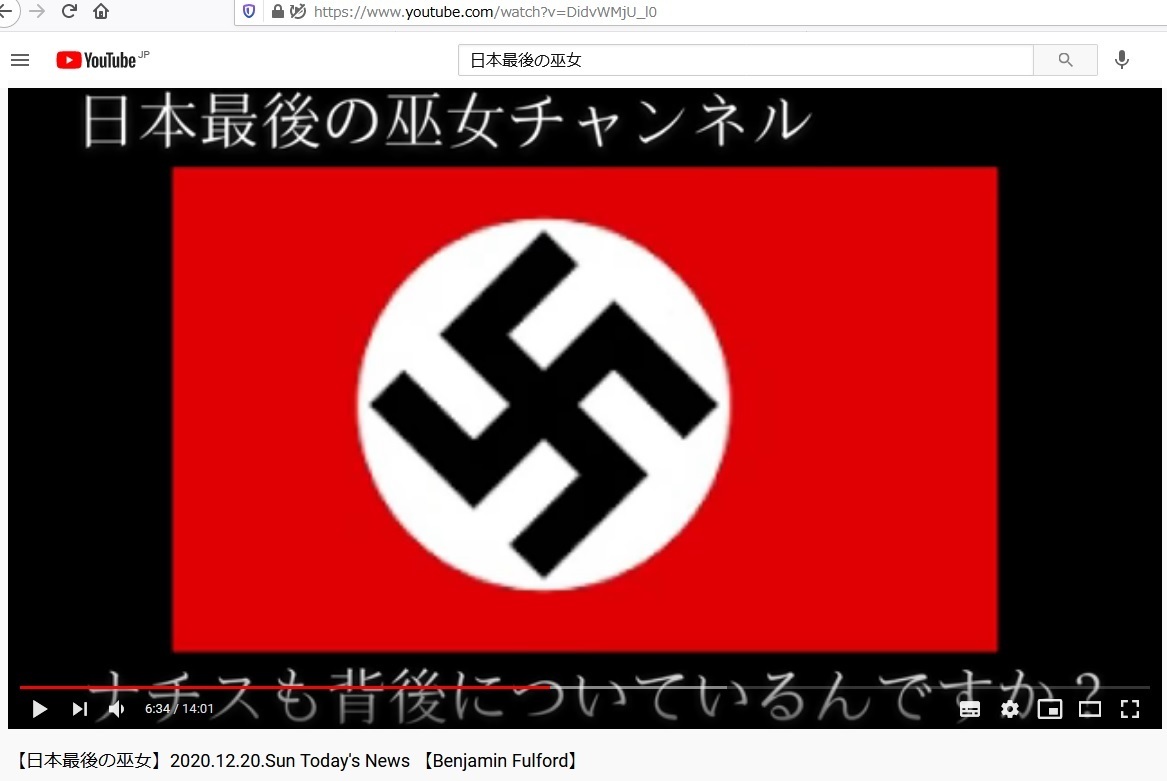
Task: Enter full screen mode
Action: tap(1130, 709)
